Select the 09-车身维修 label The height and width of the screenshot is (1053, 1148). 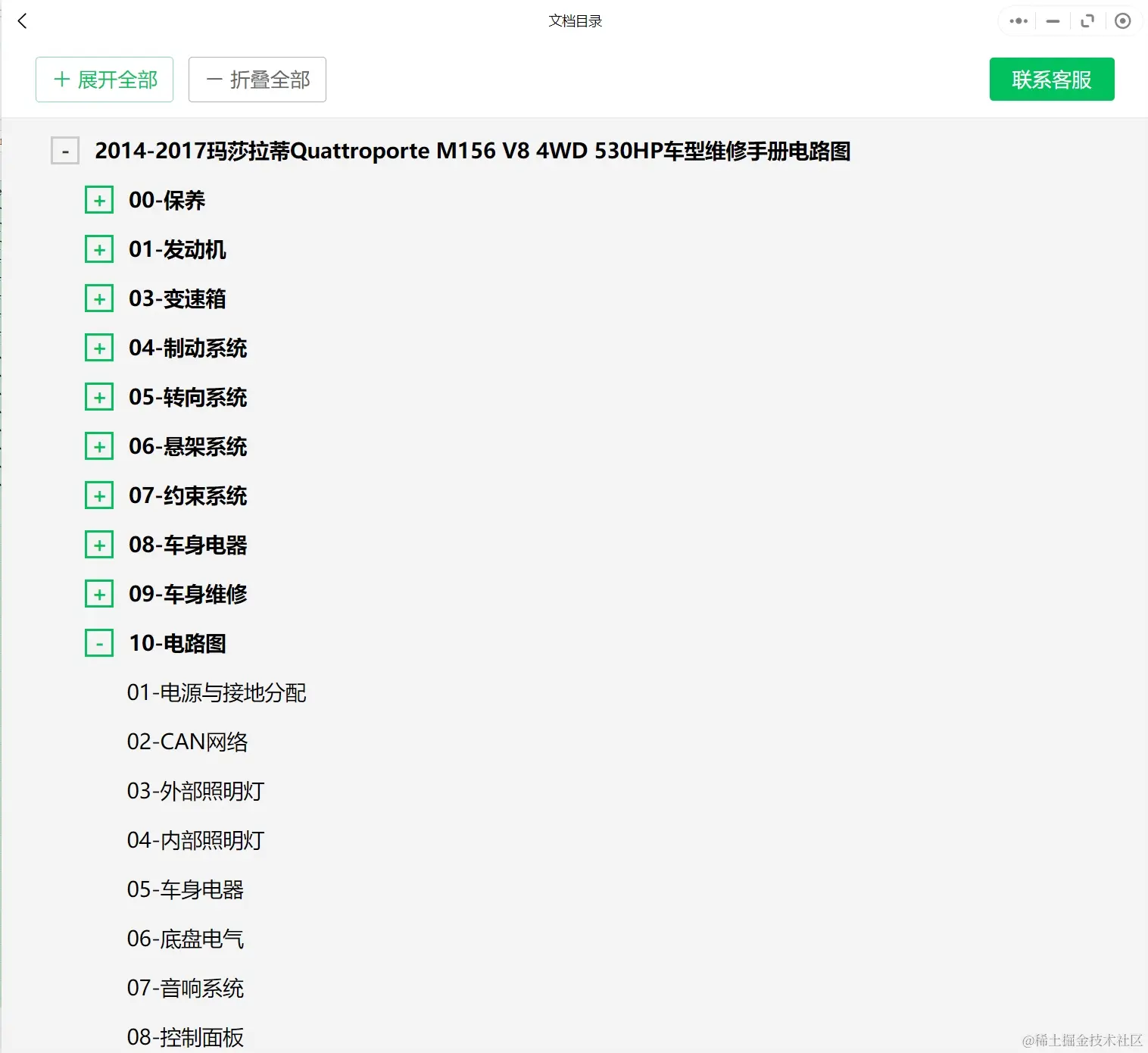coord(188,594)
